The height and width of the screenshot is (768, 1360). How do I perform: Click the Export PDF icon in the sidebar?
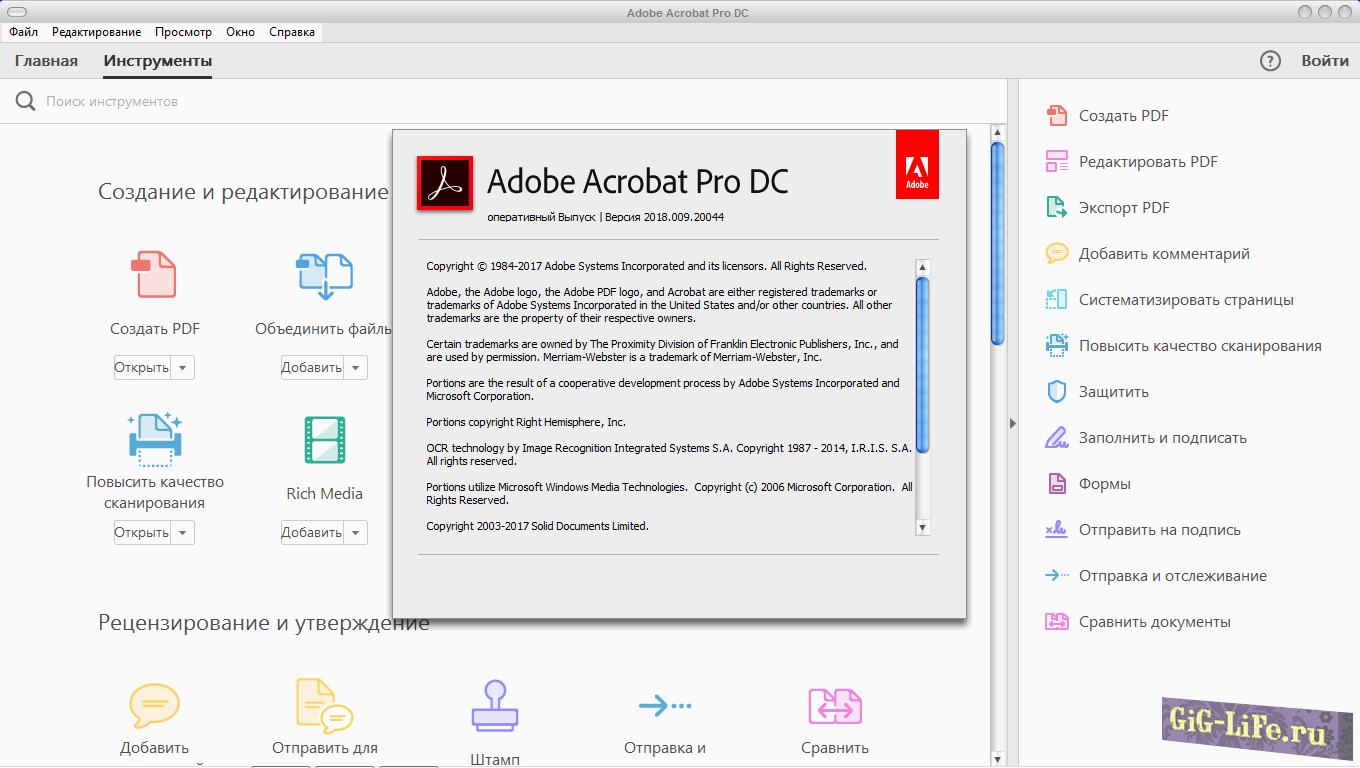(x=1057, y=208)
